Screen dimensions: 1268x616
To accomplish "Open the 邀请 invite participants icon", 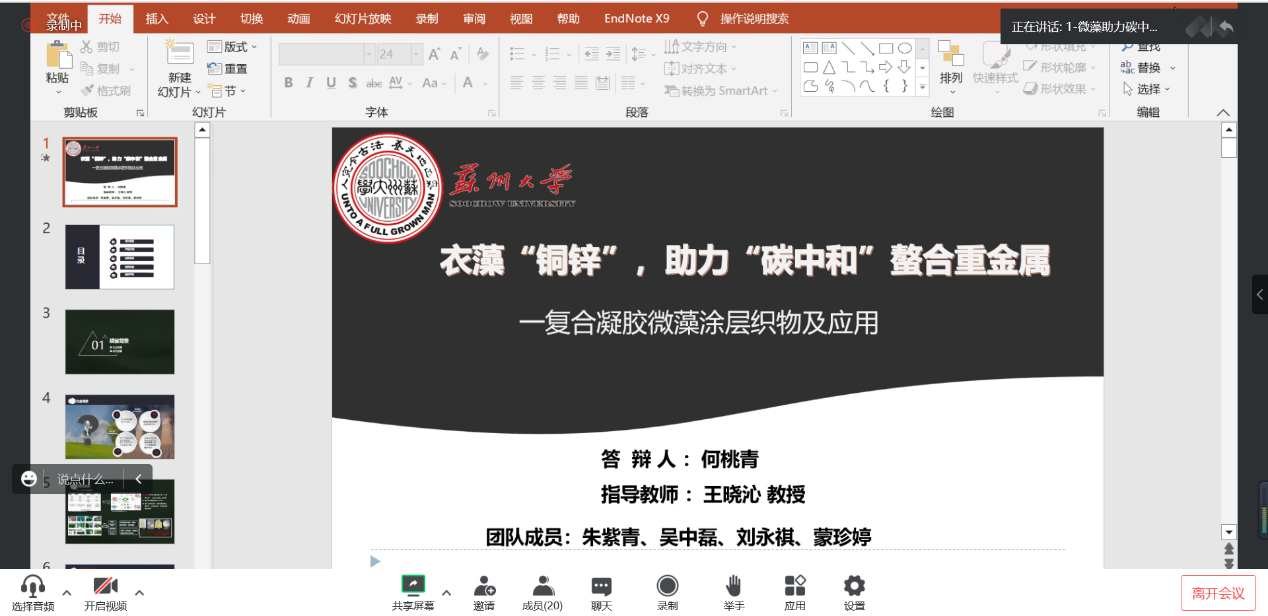I will coord(484,586).
